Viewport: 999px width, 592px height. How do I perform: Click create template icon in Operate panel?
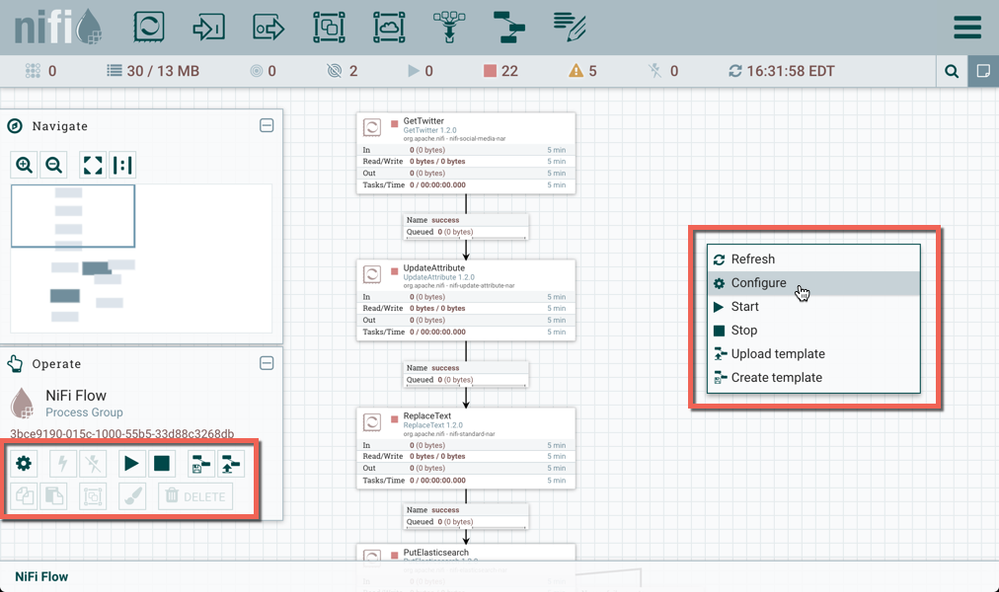coord(201,463)
